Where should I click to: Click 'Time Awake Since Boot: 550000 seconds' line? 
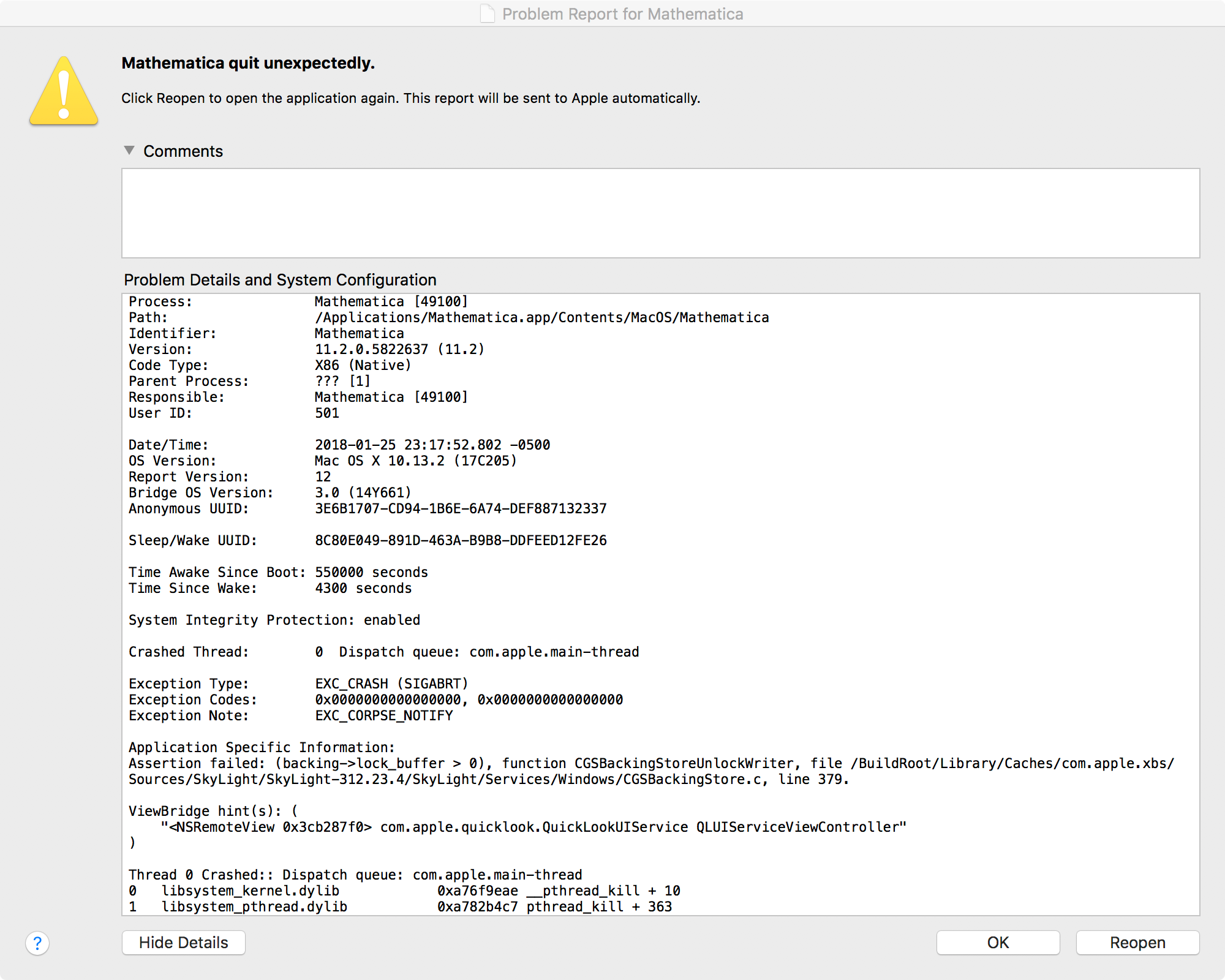pos(278,572)
